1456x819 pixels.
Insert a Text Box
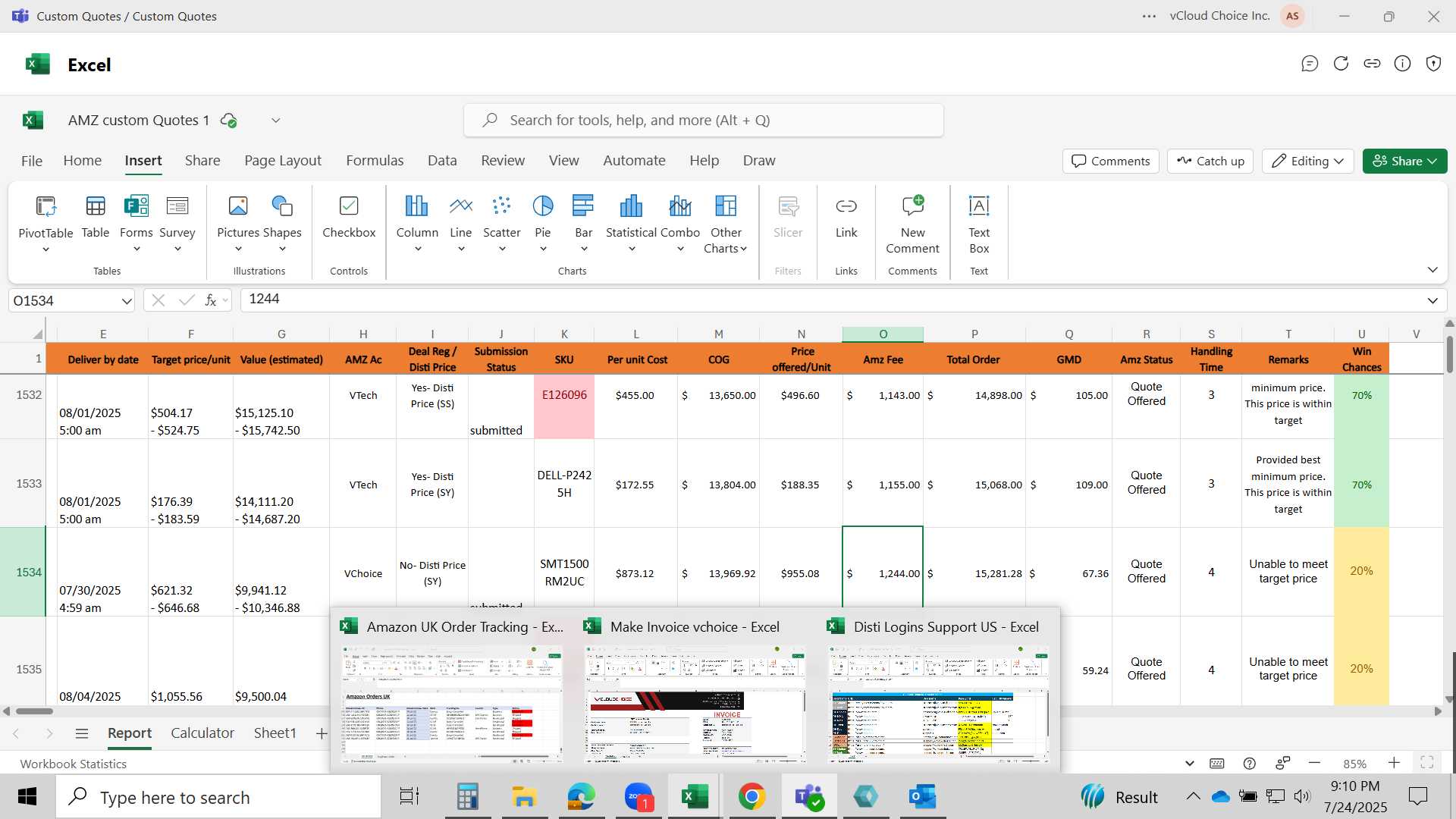(x=979, y=224)
